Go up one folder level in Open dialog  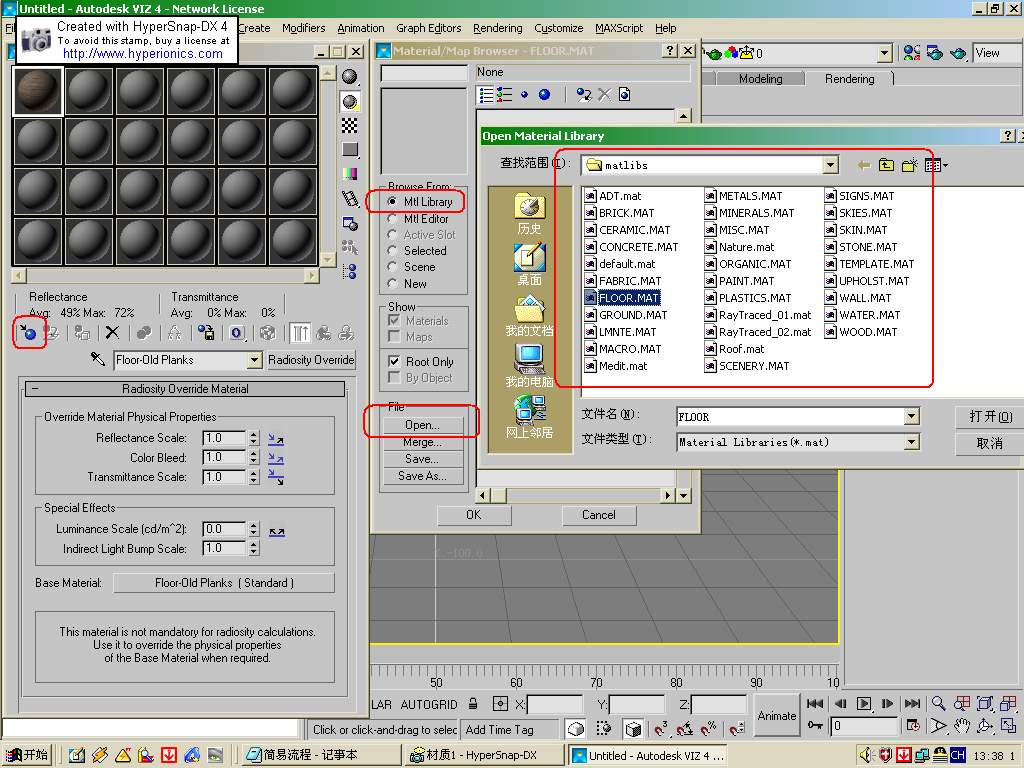click(886, 165)
